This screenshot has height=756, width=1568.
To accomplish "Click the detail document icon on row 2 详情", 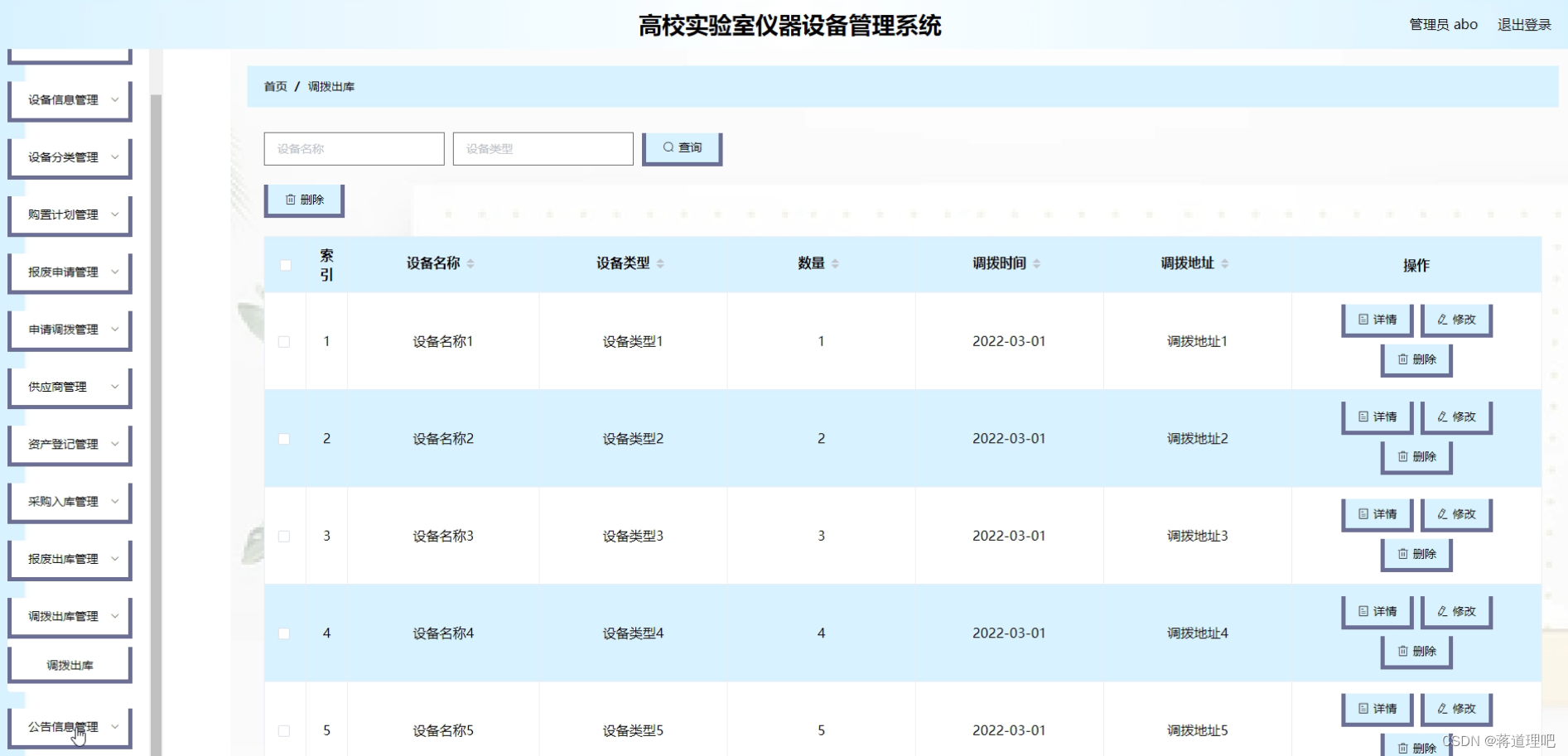I will pos(1363,417).
